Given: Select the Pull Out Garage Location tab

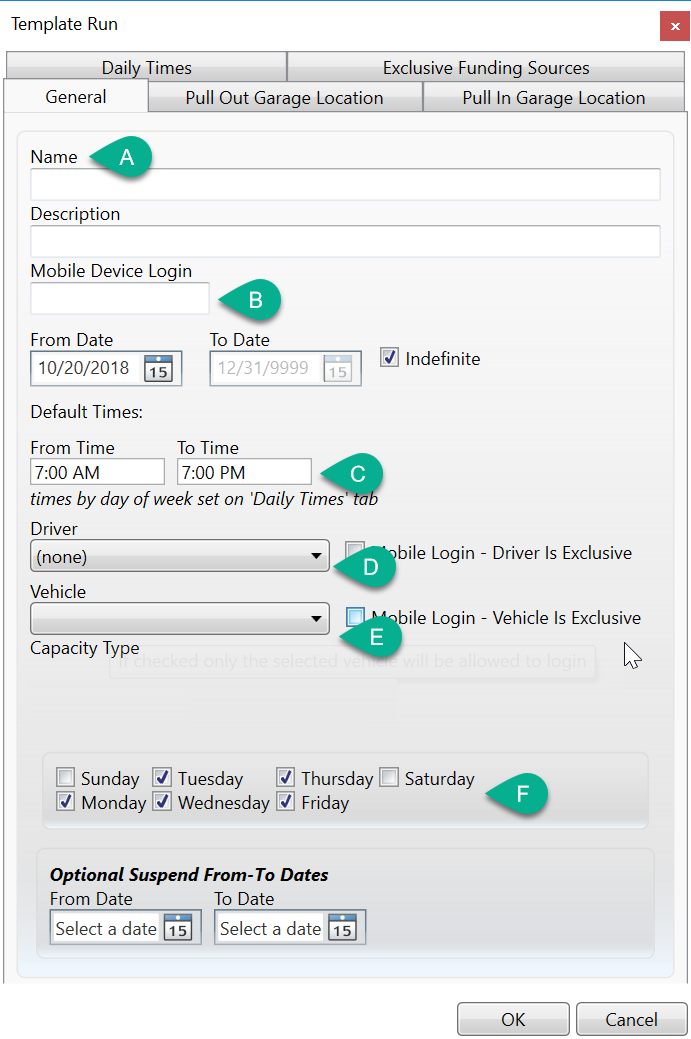Looking at the screenshot, I should [284, 98].
